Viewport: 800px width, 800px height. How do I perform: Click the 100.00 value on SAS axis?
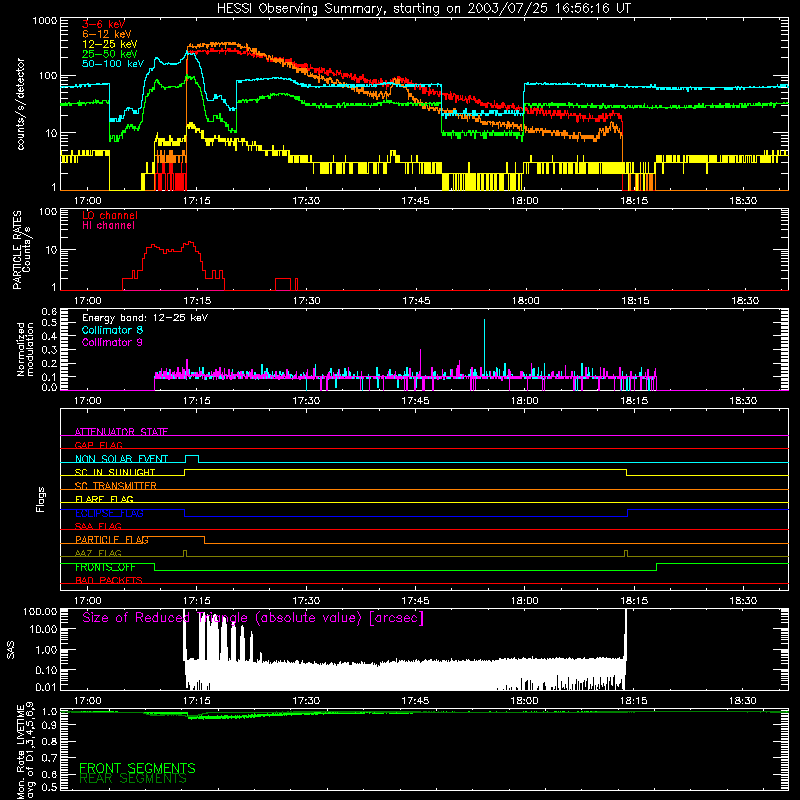coord(40,612)
